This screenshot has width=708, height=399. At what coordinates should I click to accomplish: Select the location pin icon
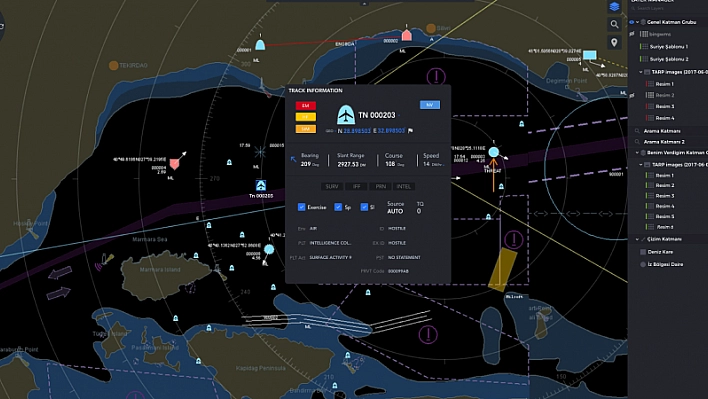614,42
